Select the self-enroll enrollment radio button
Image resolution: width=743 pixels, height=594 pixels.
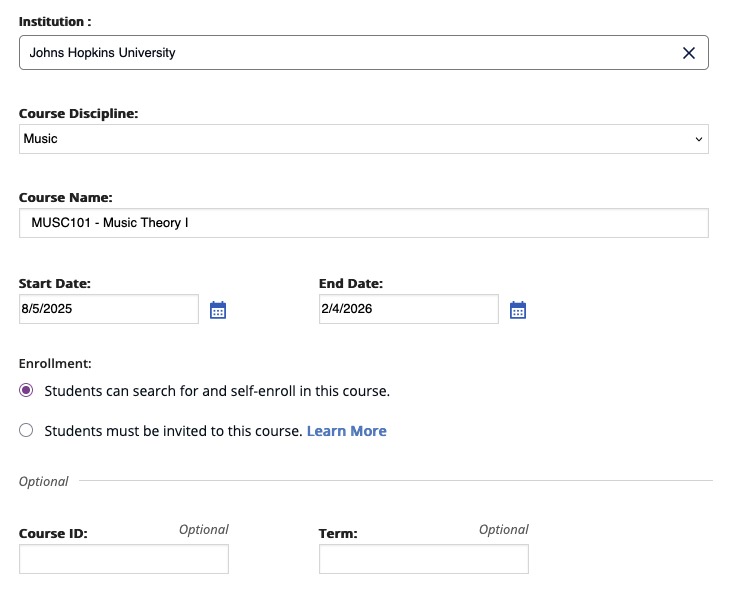click(x=26, y=390)
